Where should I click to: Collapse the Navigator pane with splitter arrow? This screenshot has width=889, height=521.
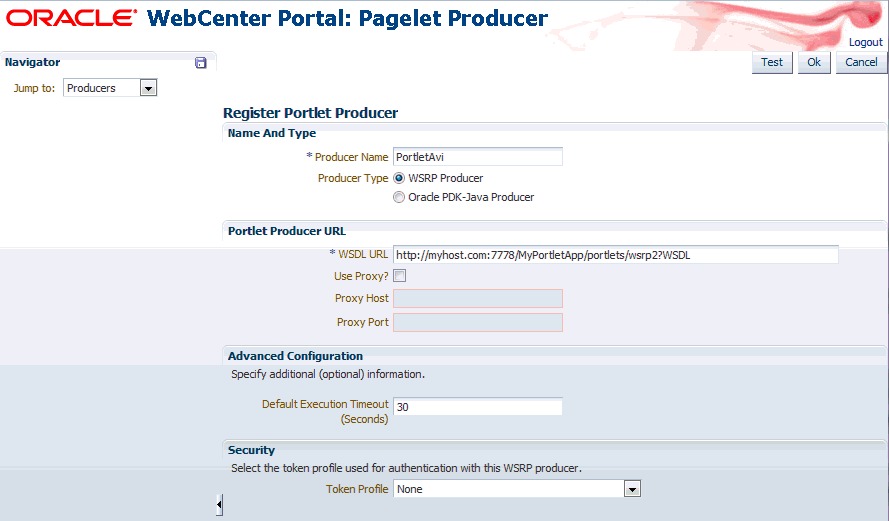(x=219, y=505)
